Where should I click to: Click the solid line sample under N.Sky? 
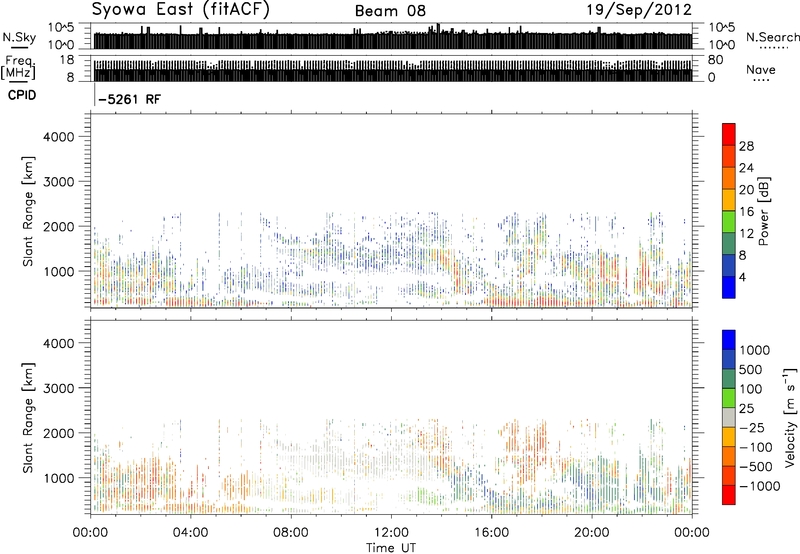tap(19, 48)
